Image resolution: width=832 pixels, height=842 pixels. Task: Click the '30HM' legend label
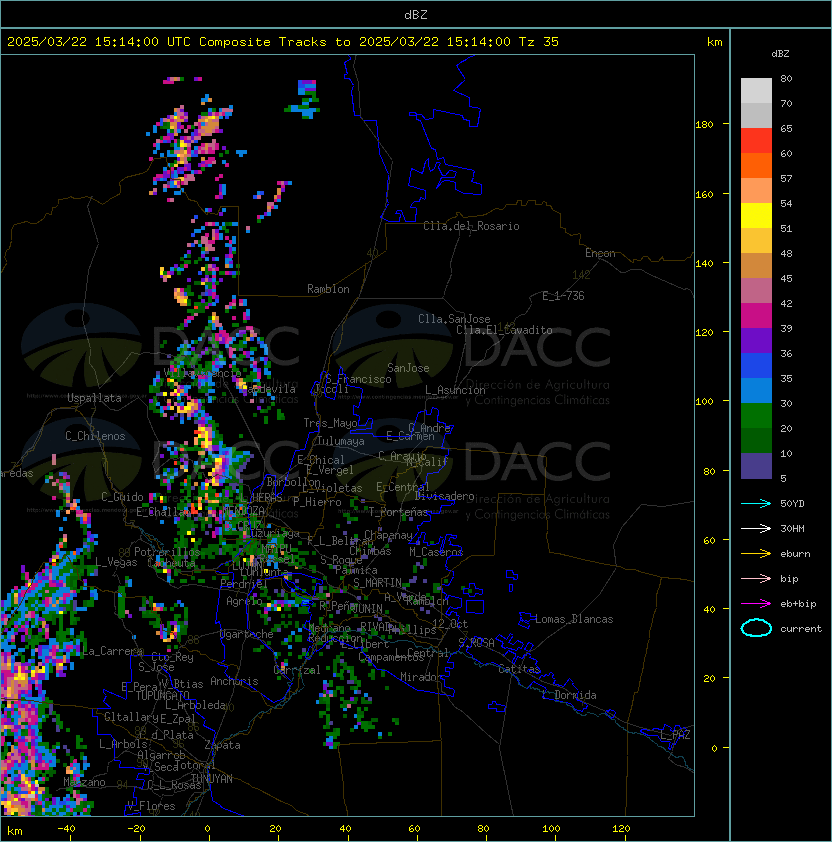pyautogui.click(x=792, y=528)
